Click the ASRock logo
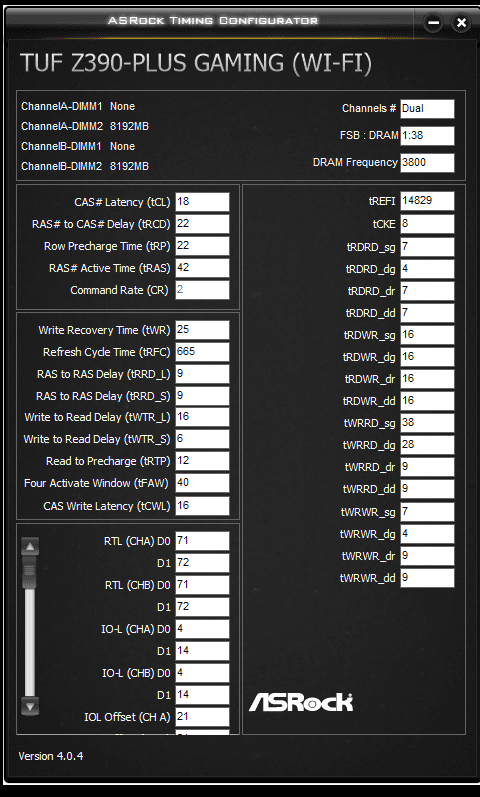Viewport: 480px width, 797px height. point(301,702)
